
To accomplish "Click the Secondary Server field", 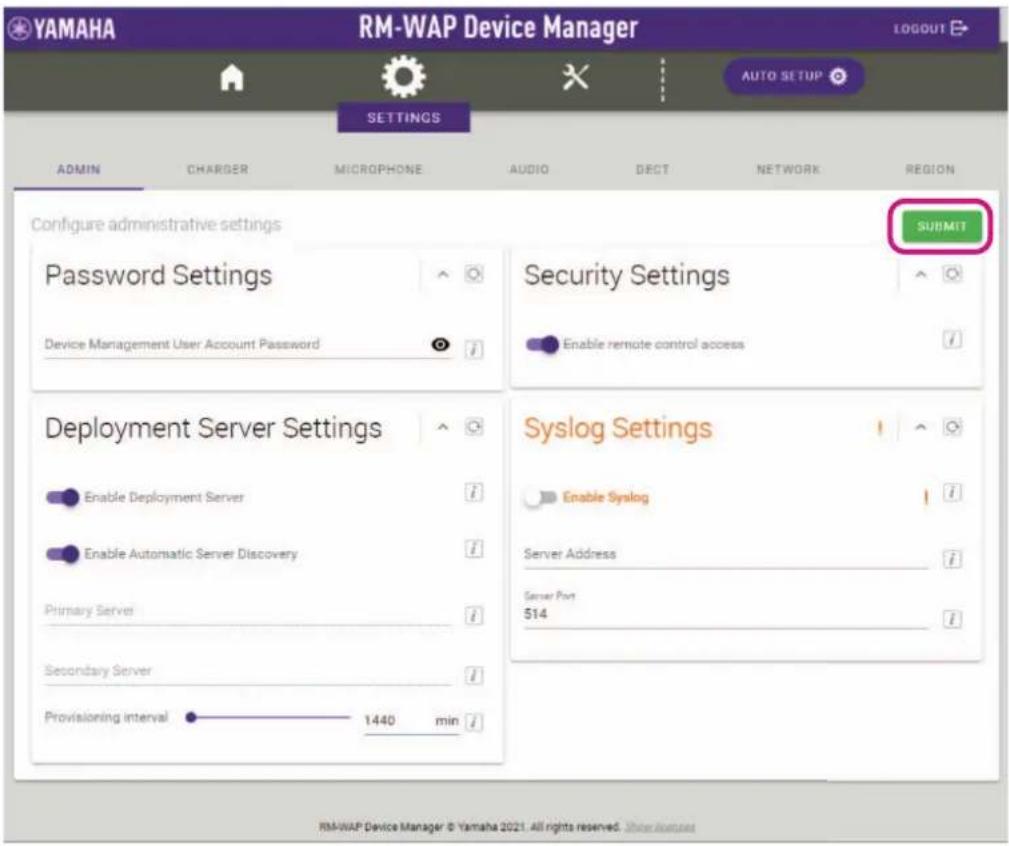I will pyautogui.click(x=248, y=672).
